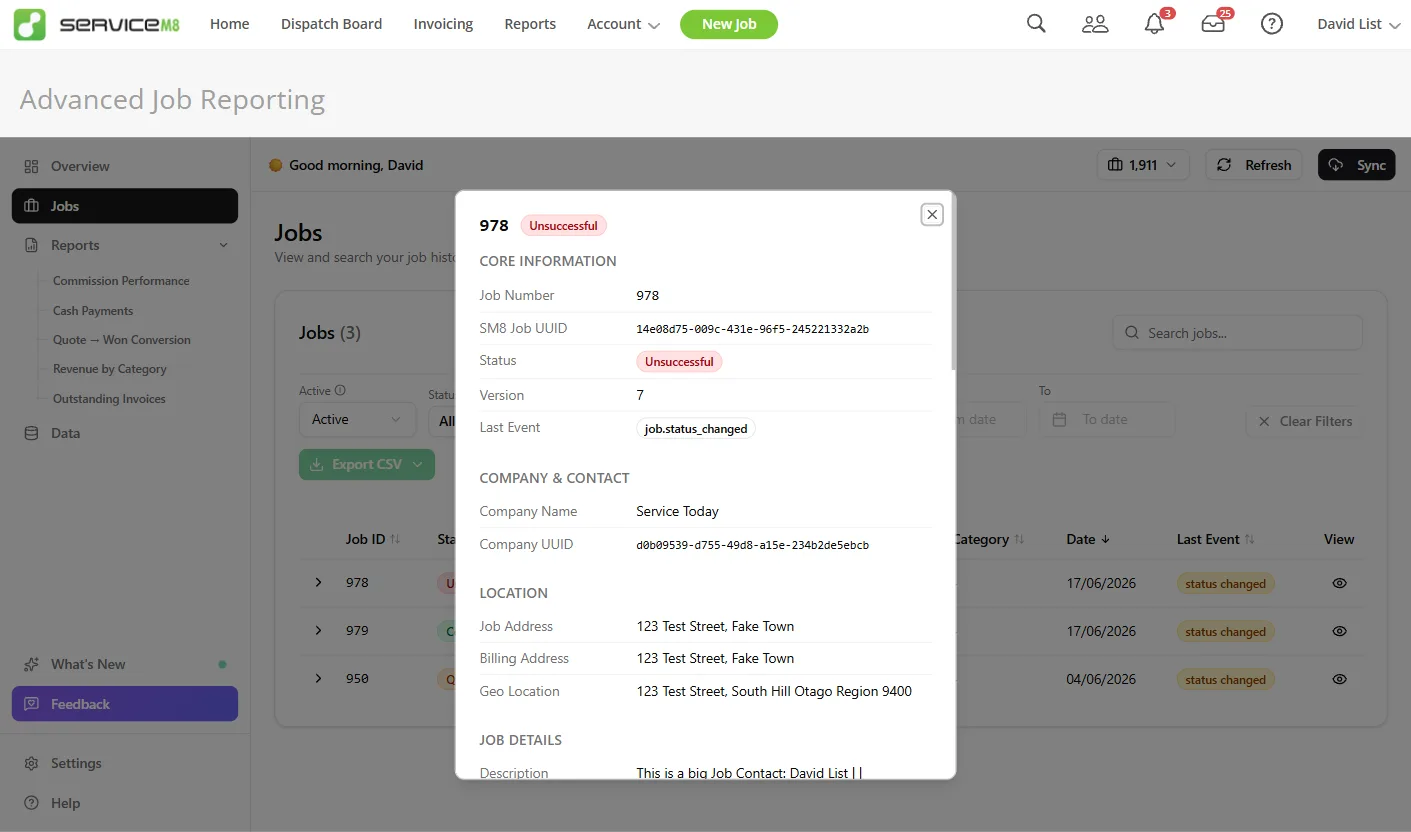Close the job 978 details dialog
This screenshot has height=832, width=1411.
coord(932,214)
